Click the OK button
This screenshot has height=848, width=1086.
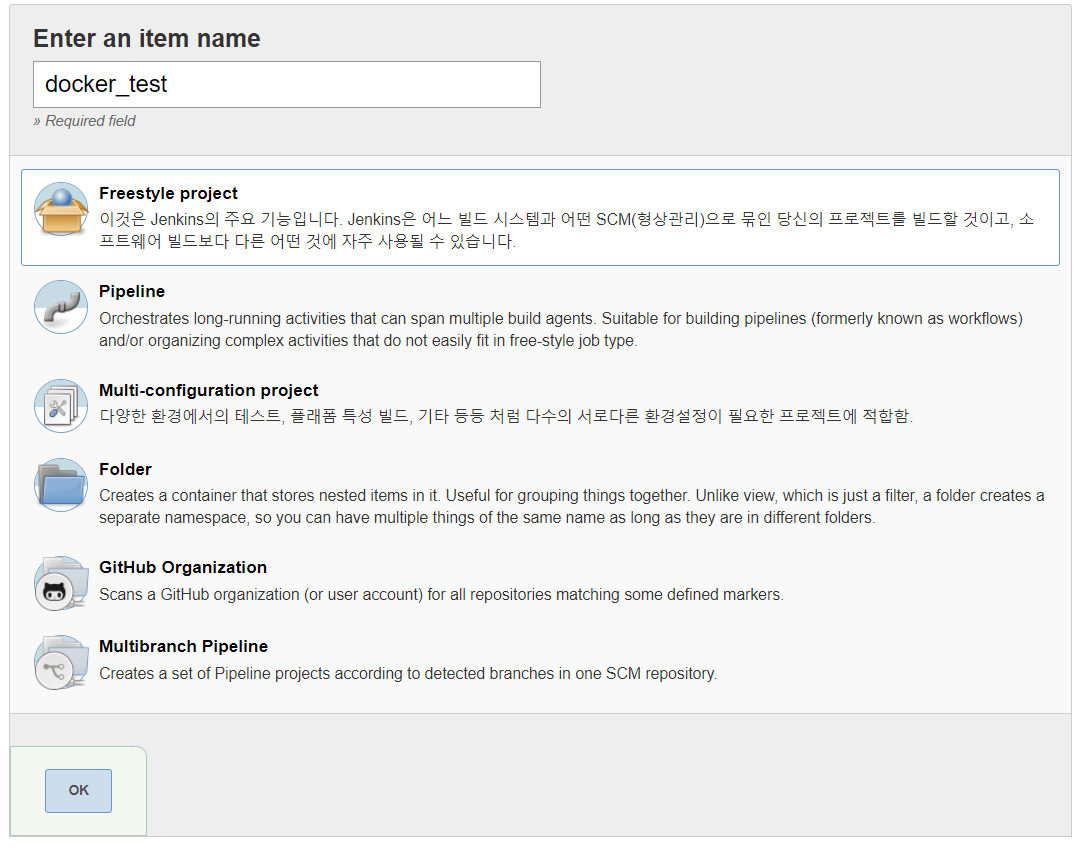click(x=78, y=790)
